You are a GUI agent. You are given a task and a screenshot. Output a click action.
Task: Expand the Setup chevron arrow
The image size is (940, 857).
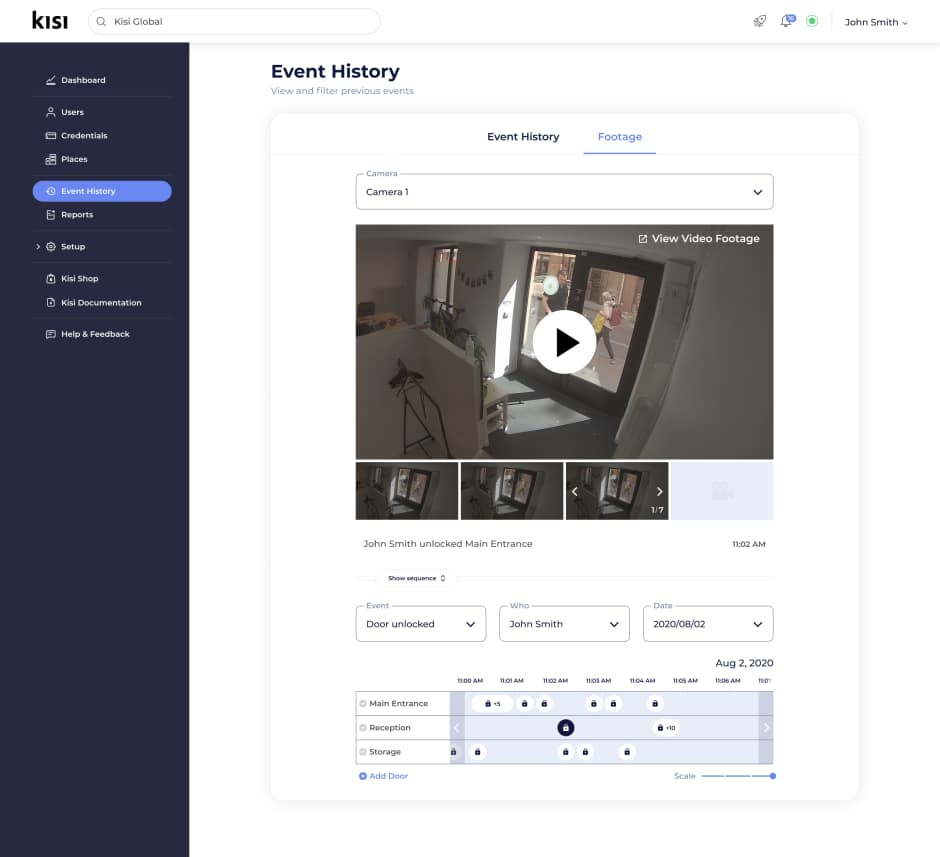pyautogui.click(x=38, y=246)
